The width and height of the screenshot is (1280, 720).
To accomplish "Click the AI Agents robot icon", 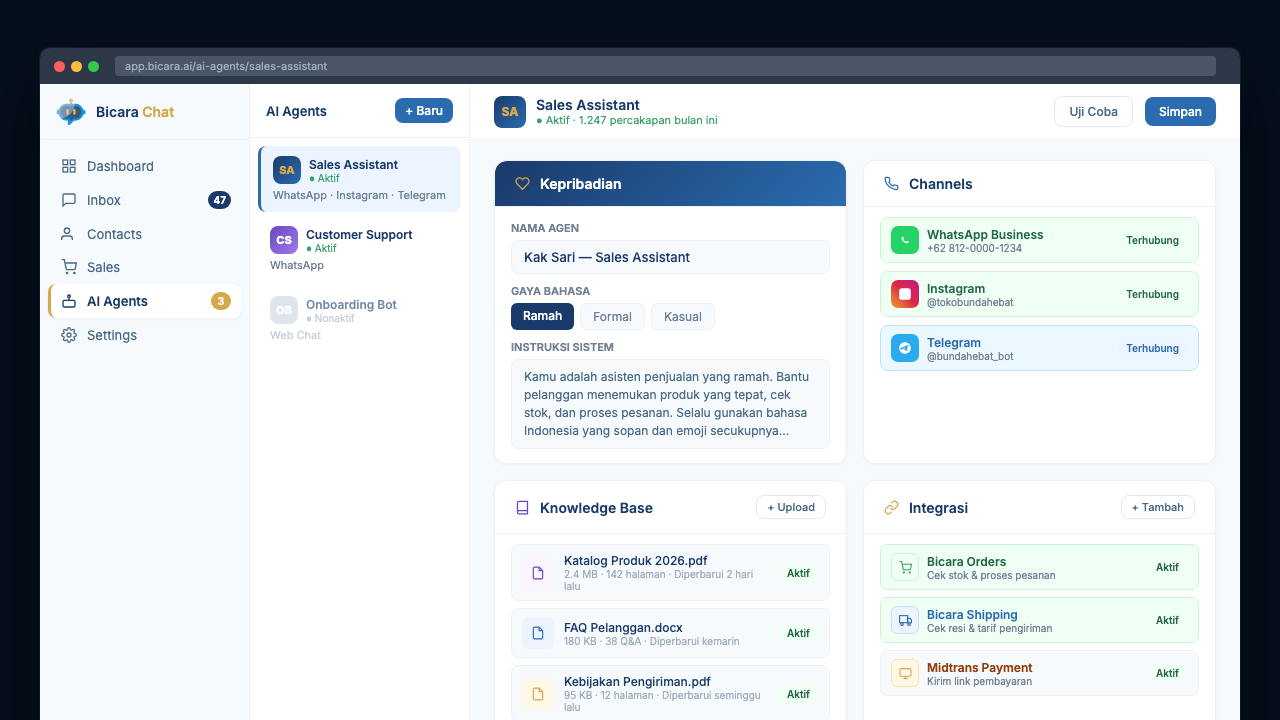I will 69,301.
